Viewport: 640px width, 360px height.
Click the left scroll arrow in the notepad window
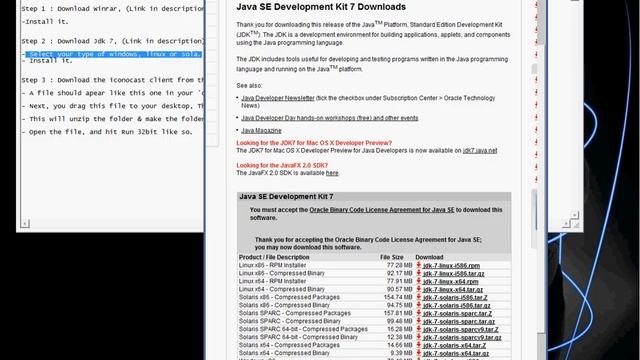(x=25, y=223)
